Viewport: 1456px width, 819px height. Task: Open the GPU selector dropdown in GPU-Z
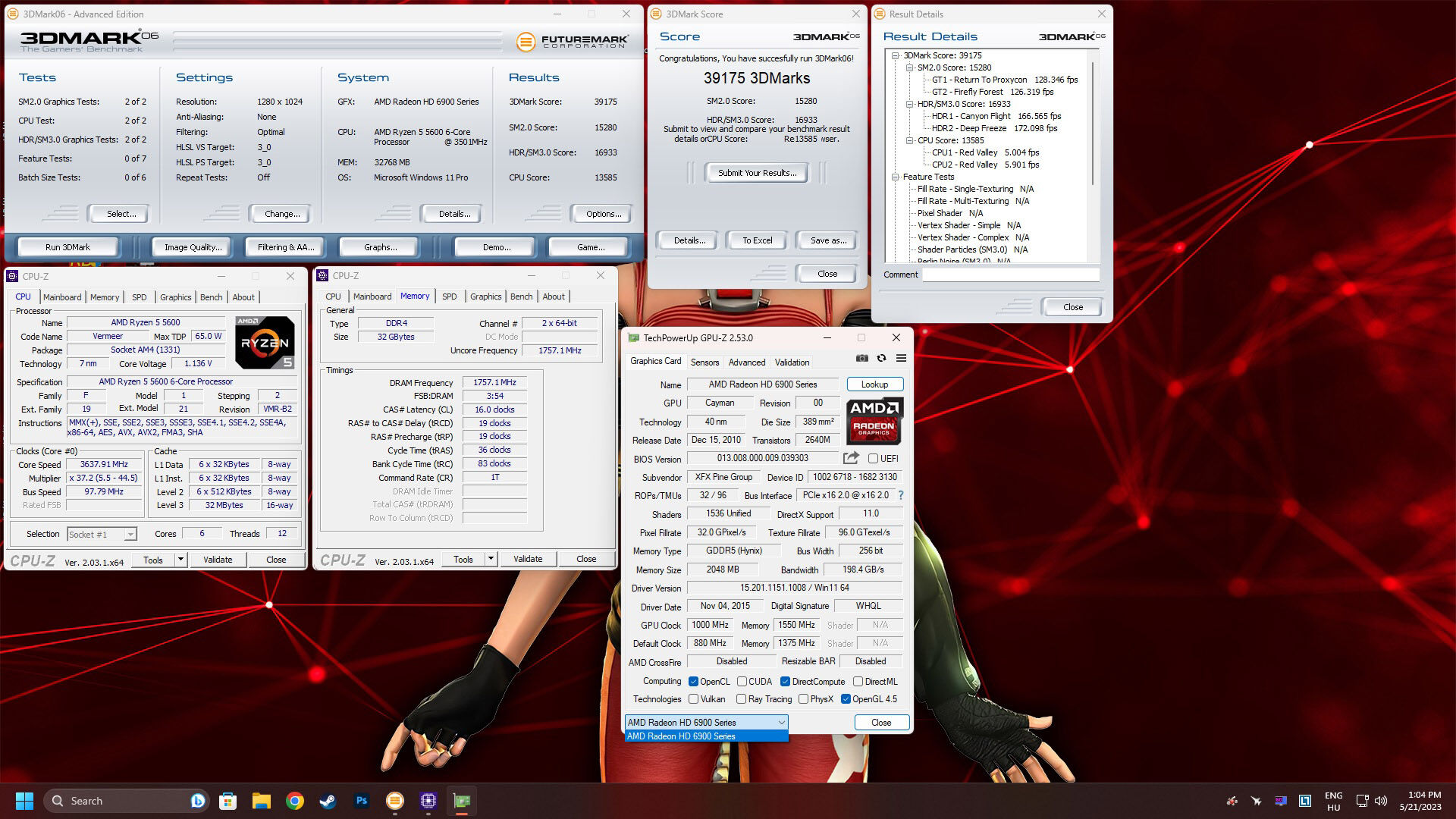(x=707, y=723)
